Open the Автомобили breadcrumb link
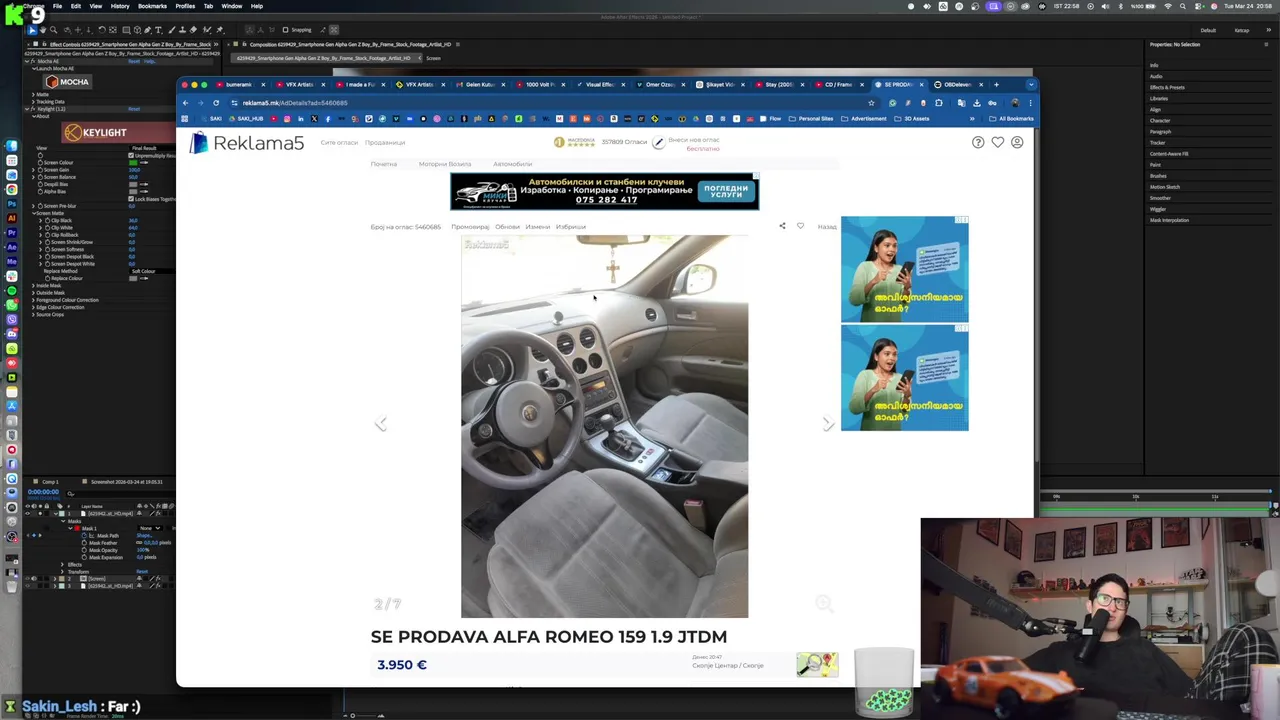The width and height of the screenshot is (1280, 720). (512, 164)
